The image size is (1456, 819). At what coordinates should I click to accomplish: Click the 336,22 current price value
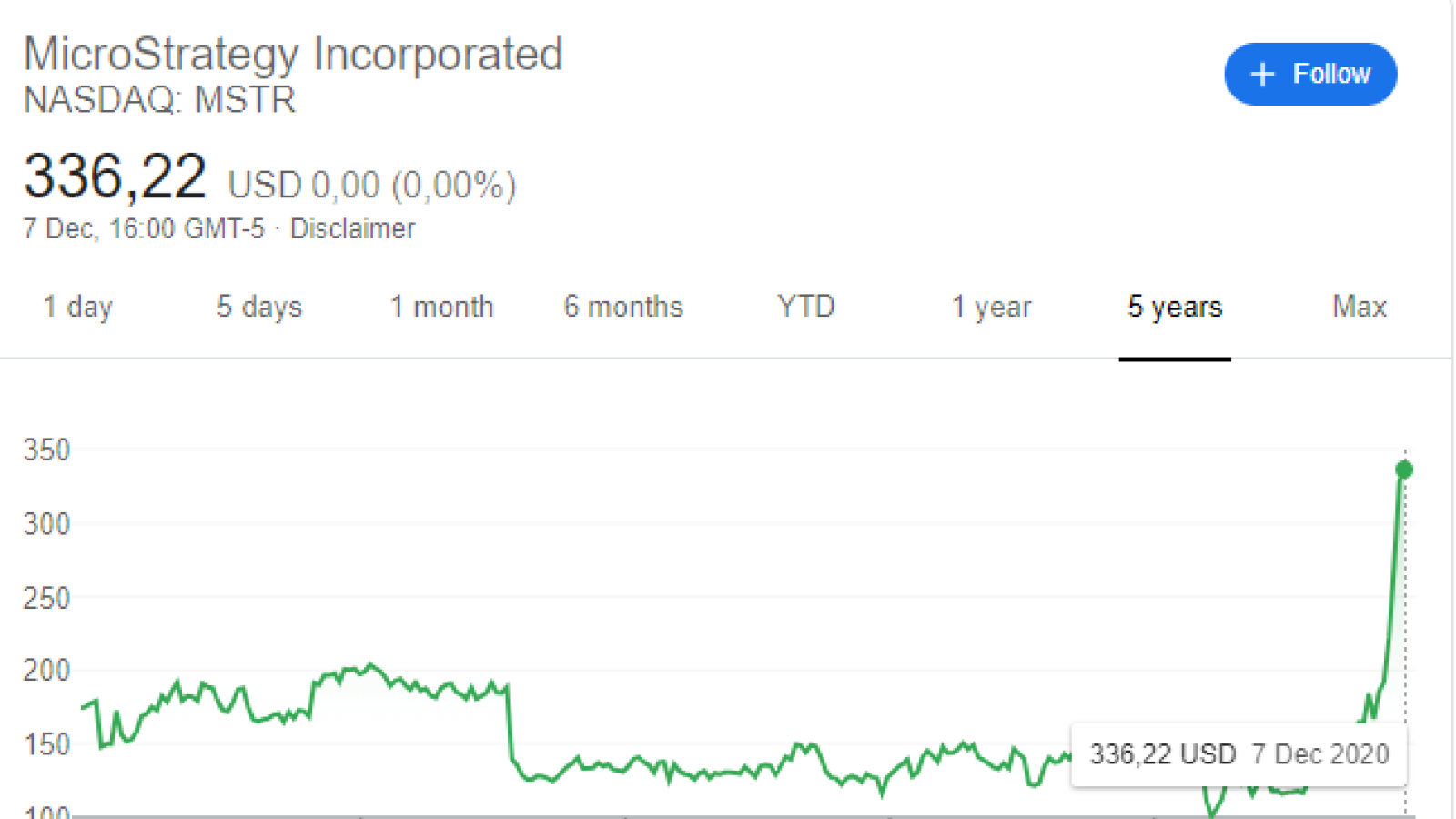pos(115,177)
